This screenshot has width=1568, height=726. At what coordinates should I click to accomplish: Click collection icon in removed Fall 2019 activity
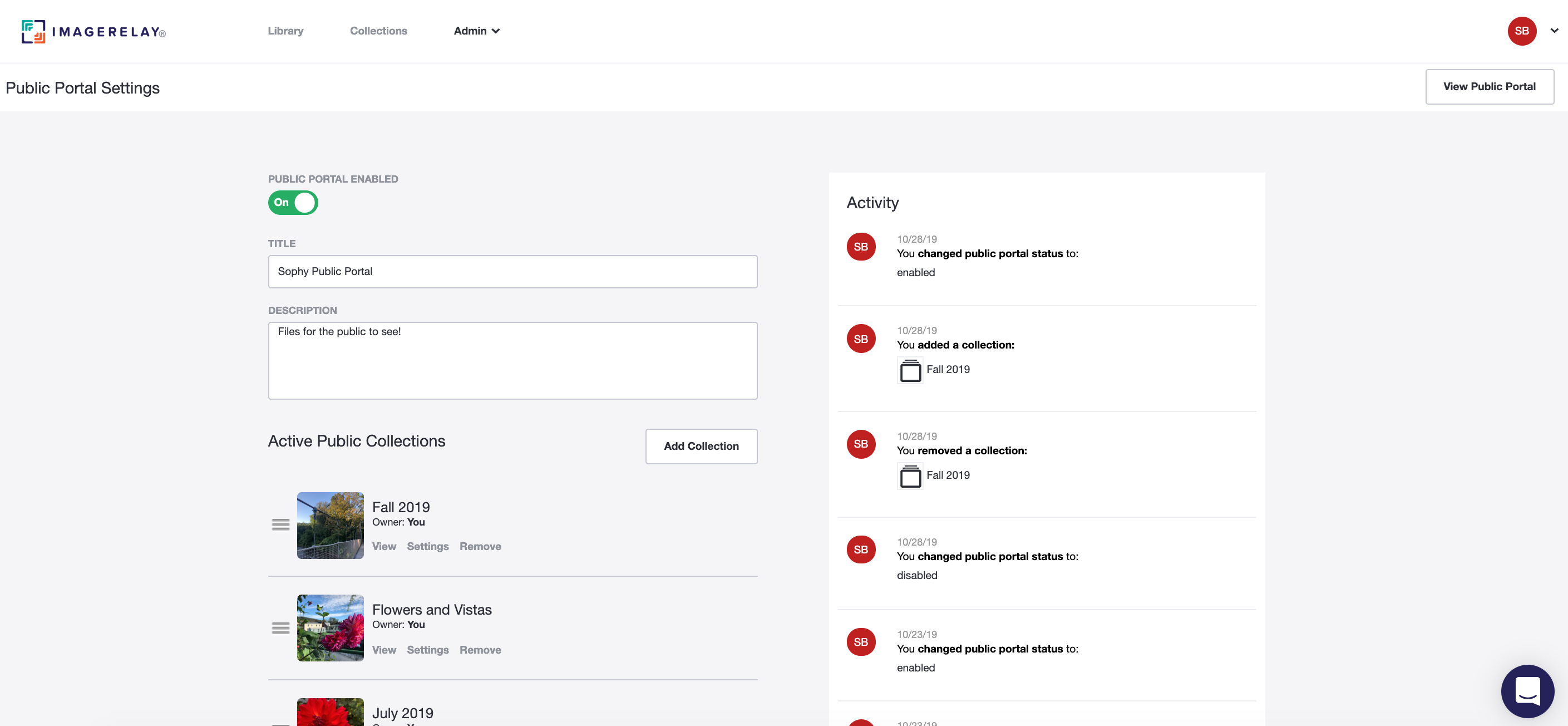(x=910, y=476)
